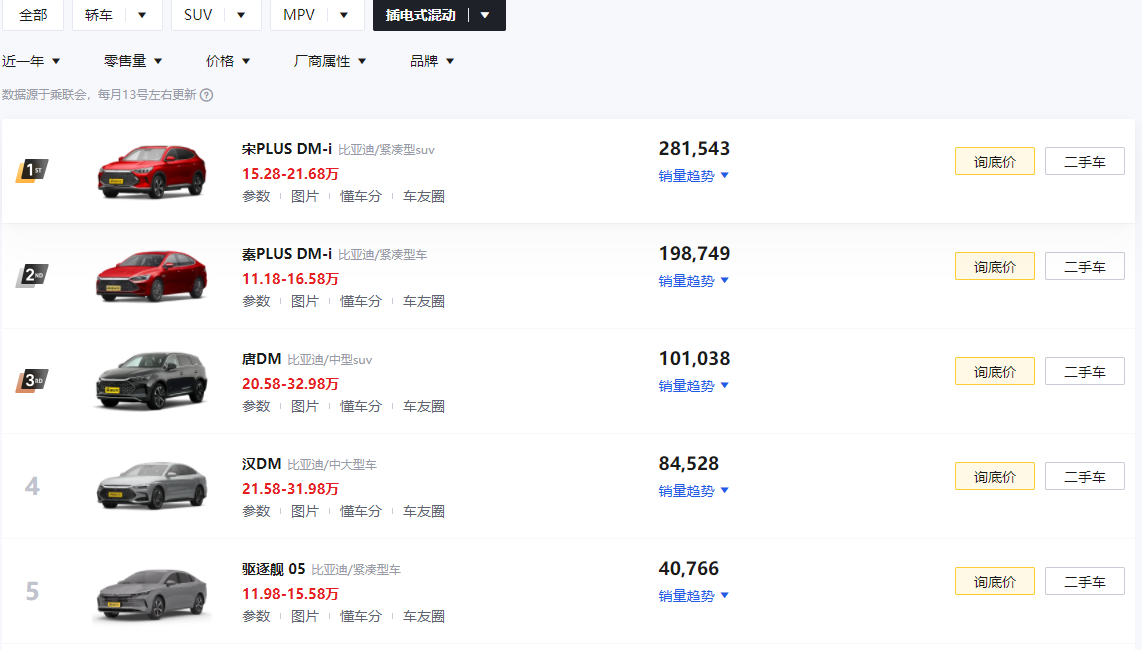1142x650 pixels.
Task: Open the 插电式混动 dropdown arrow
Action: click(485, 15)
